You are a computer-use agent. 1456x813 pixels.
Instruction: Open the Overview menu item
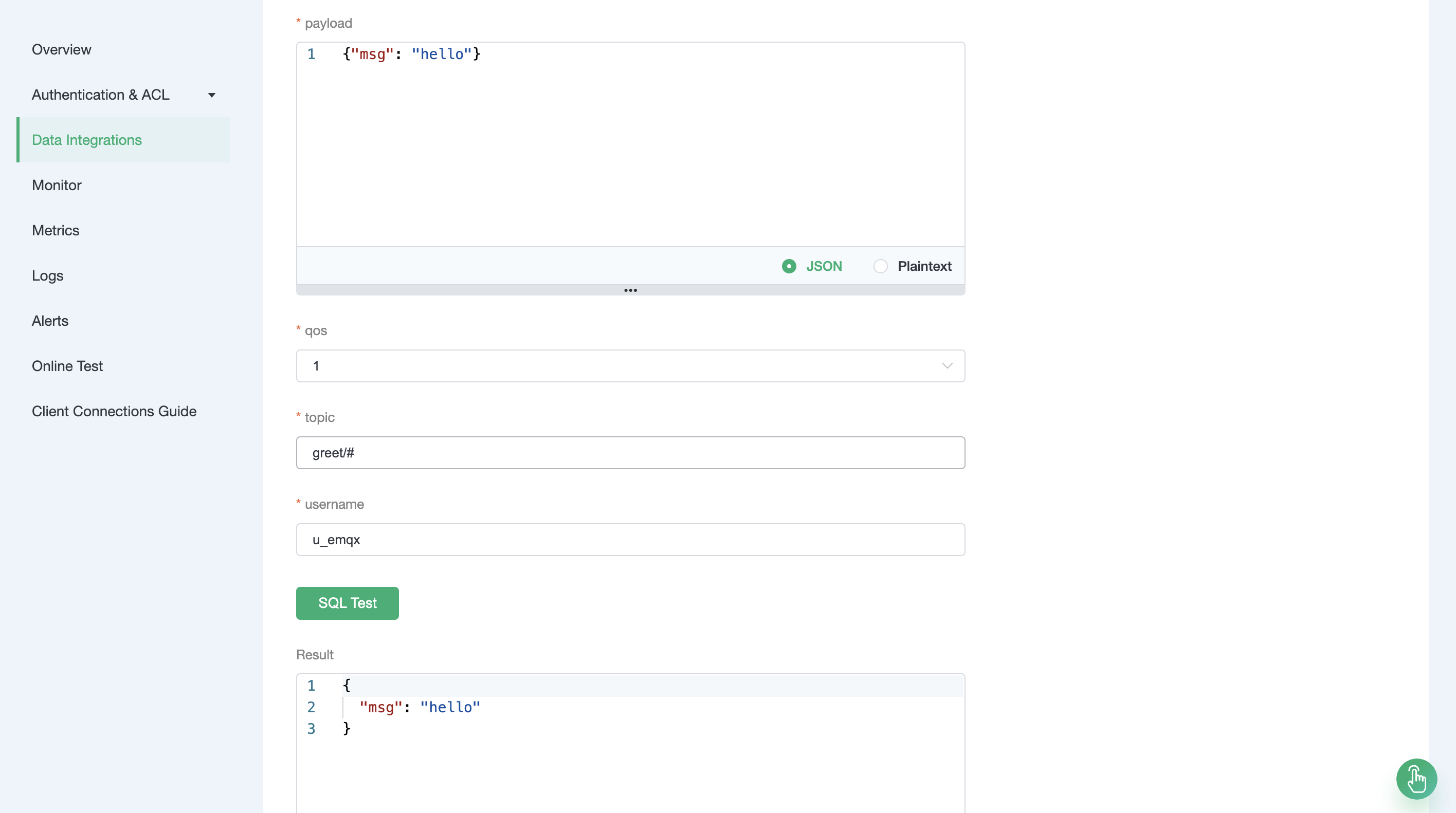61,49
